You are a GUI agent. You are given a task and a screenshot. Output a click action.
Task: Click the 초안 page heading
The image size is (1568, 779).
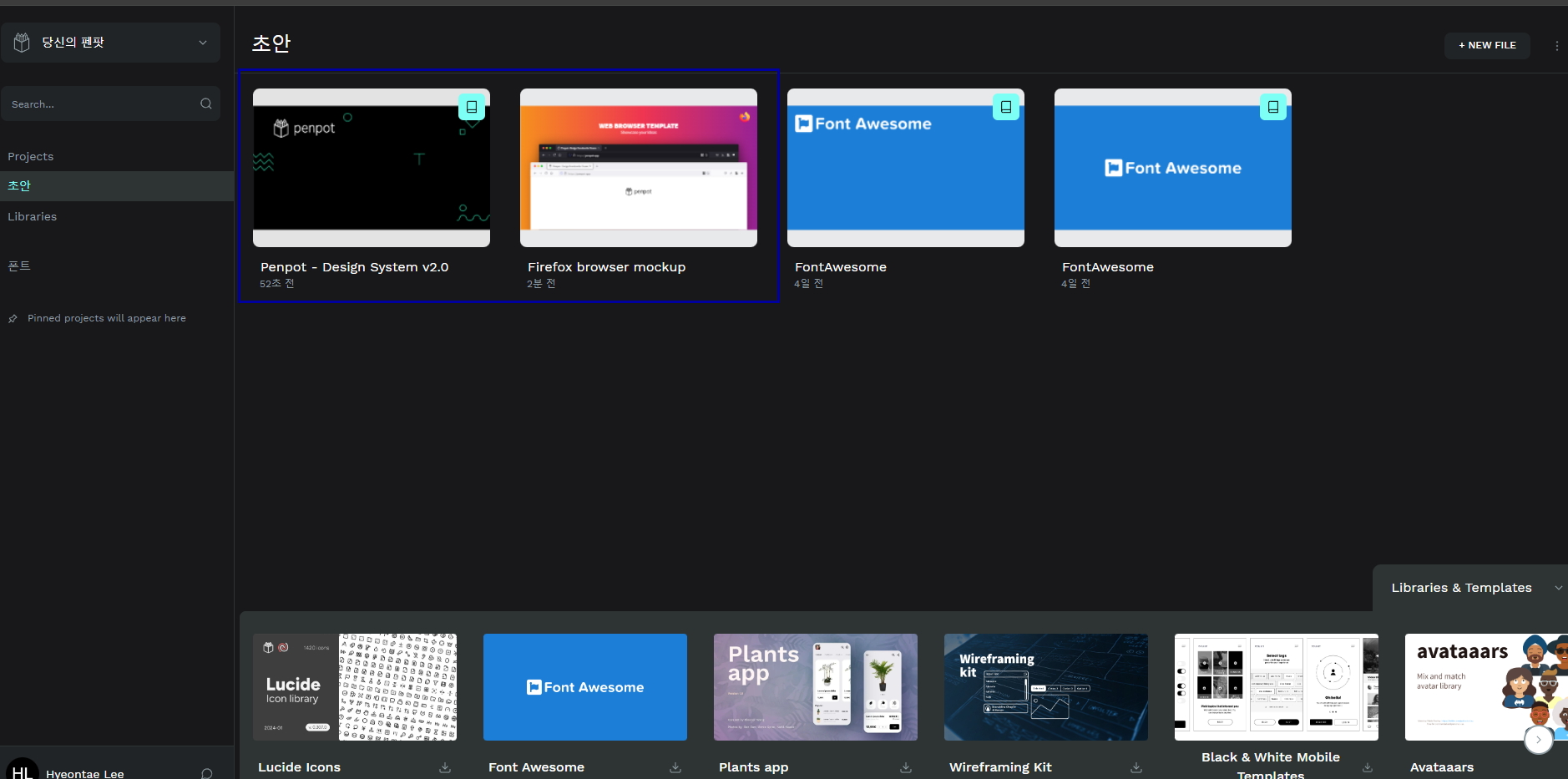(271, 43)
